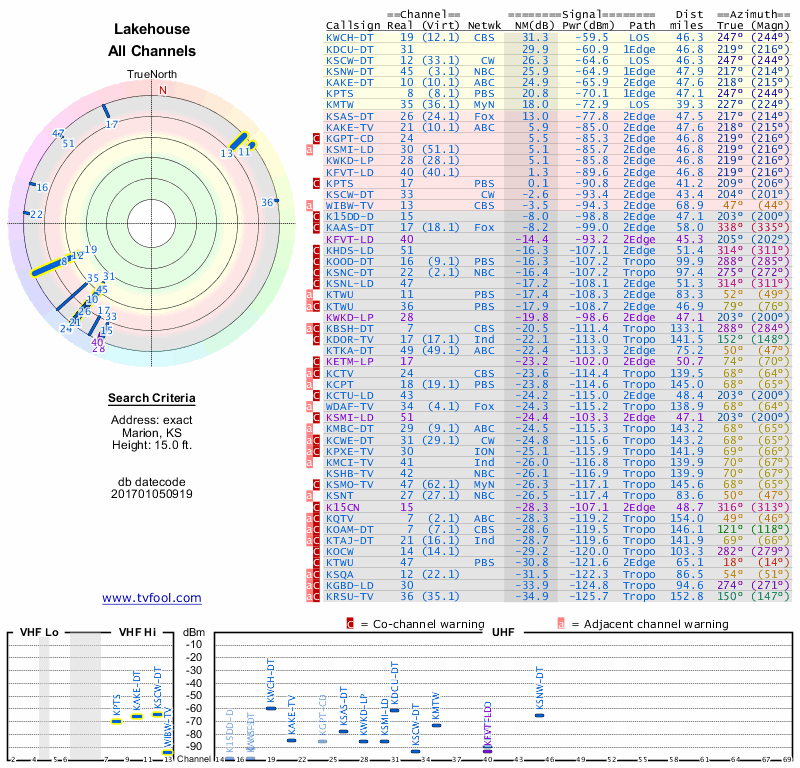Screen dimensions: 800x768
Task: Click adjacent channel icon next to WDAF-TV
Action: click(x=311, y=407)
